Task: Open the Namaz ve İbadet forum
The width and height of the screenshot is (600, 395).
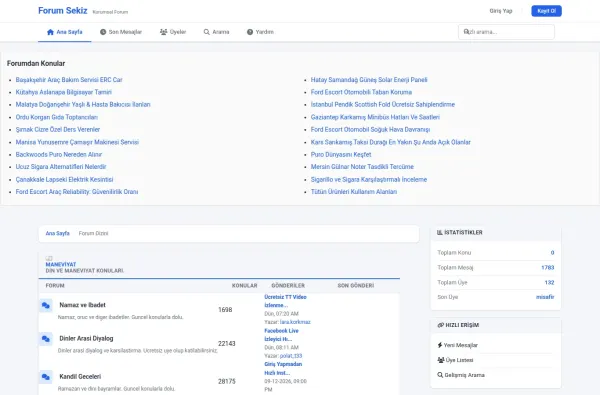Action: pyautogui.click(x=82, y=305)
